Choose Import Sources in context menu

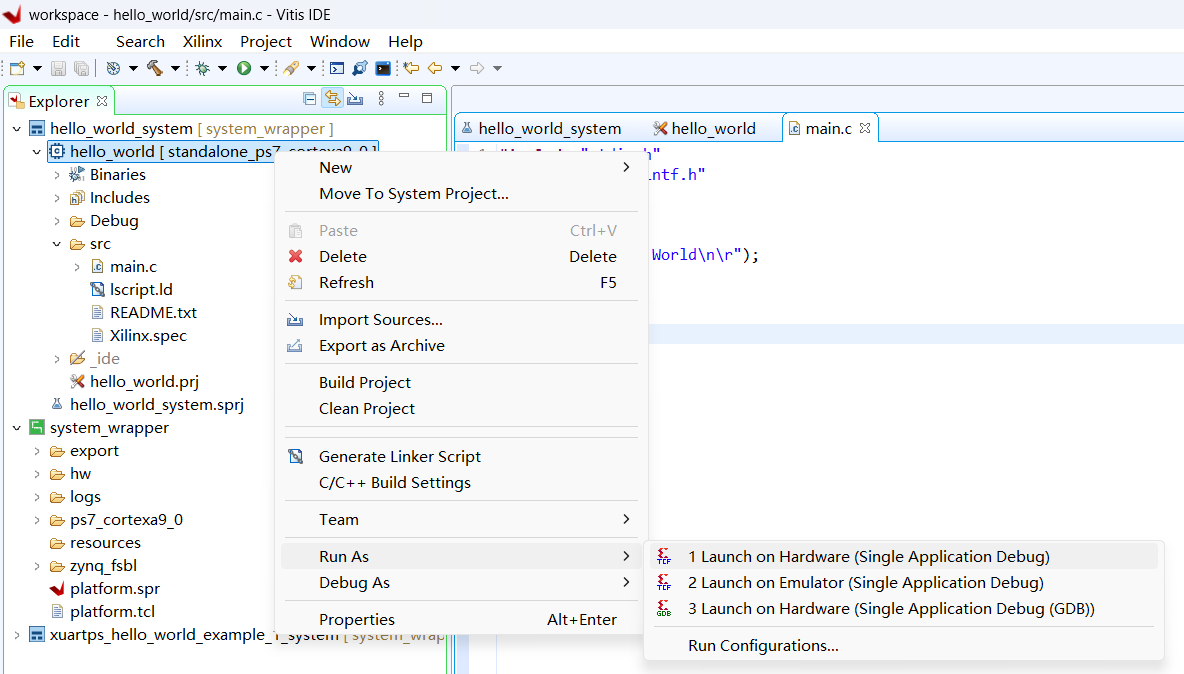[461, 320]
